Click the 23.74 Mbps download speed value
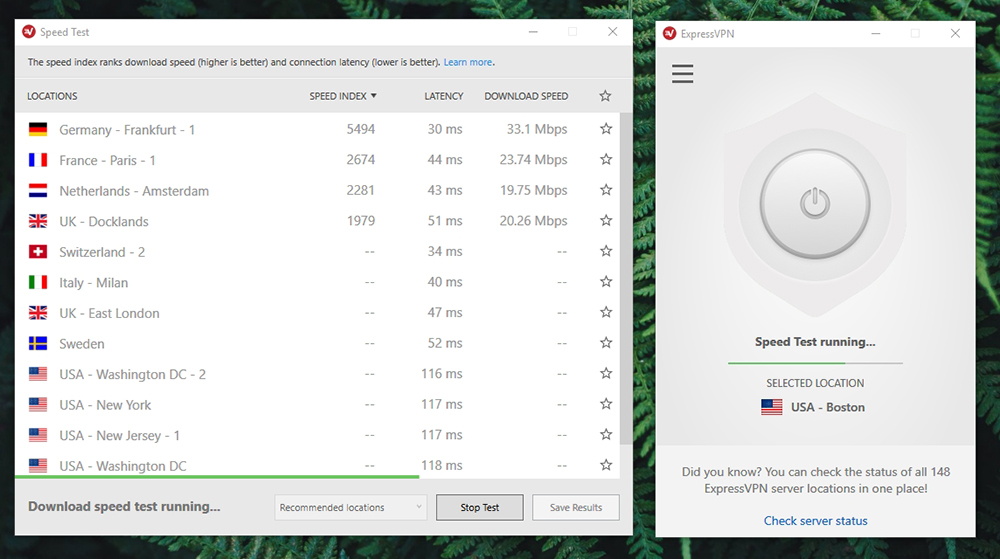Image resolution: width=1000 pixels, height=559 pixels. (x=533, y=160)
